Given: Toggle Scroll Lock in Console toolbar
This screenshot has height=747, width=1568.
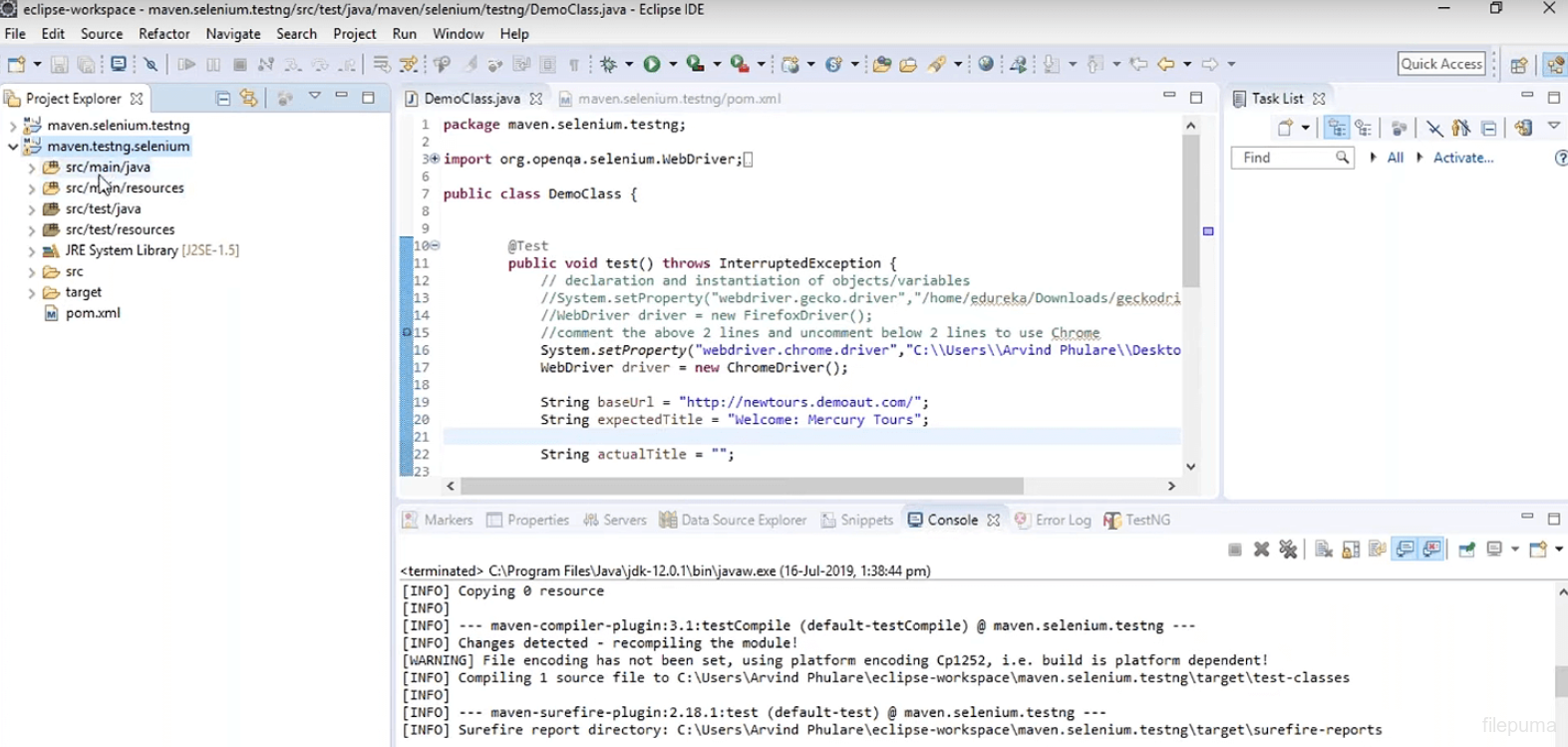Looking at the screenshot, I should [x=1351, y=550].
